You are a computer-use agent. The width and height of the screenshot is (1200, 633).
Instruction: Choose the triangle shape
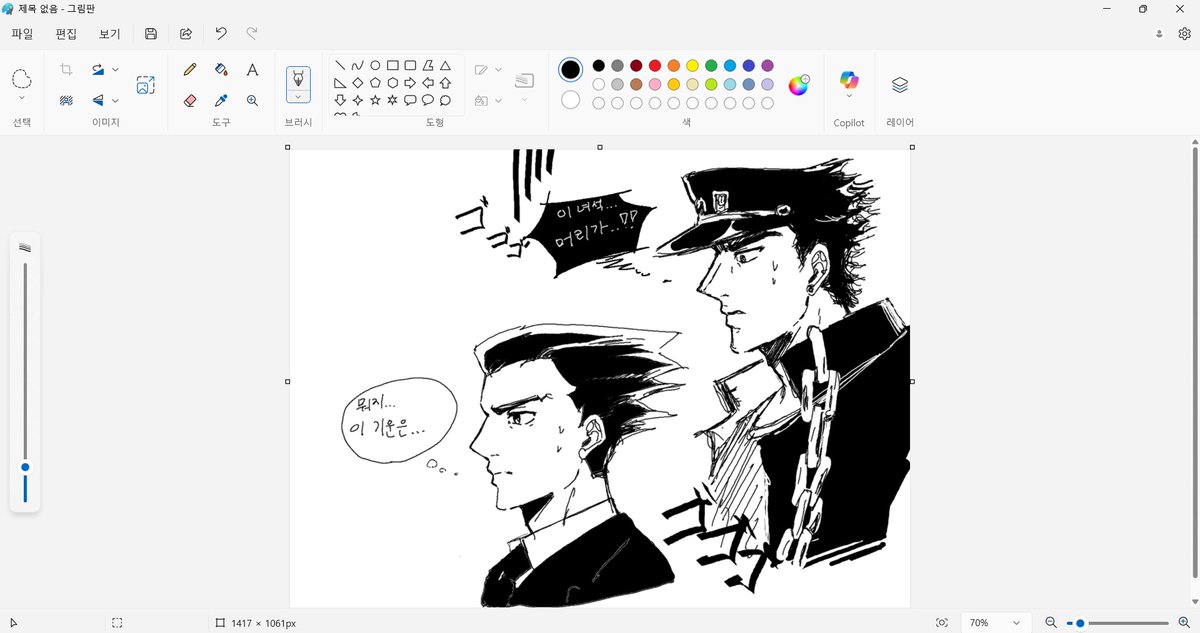(x=446, y=66)
